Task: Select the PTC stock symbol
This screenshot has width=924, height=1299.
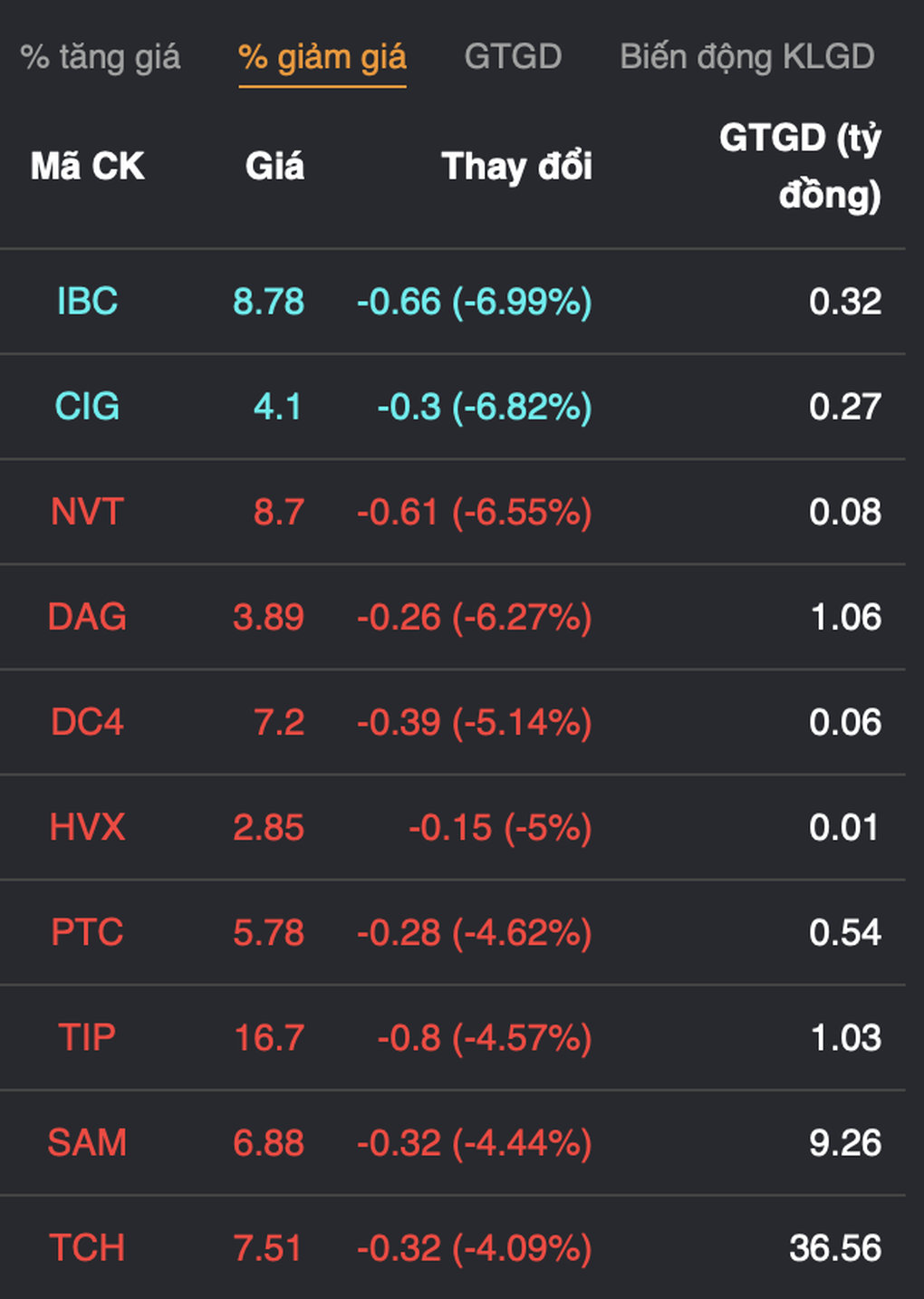Action: [x=87, y=932]
